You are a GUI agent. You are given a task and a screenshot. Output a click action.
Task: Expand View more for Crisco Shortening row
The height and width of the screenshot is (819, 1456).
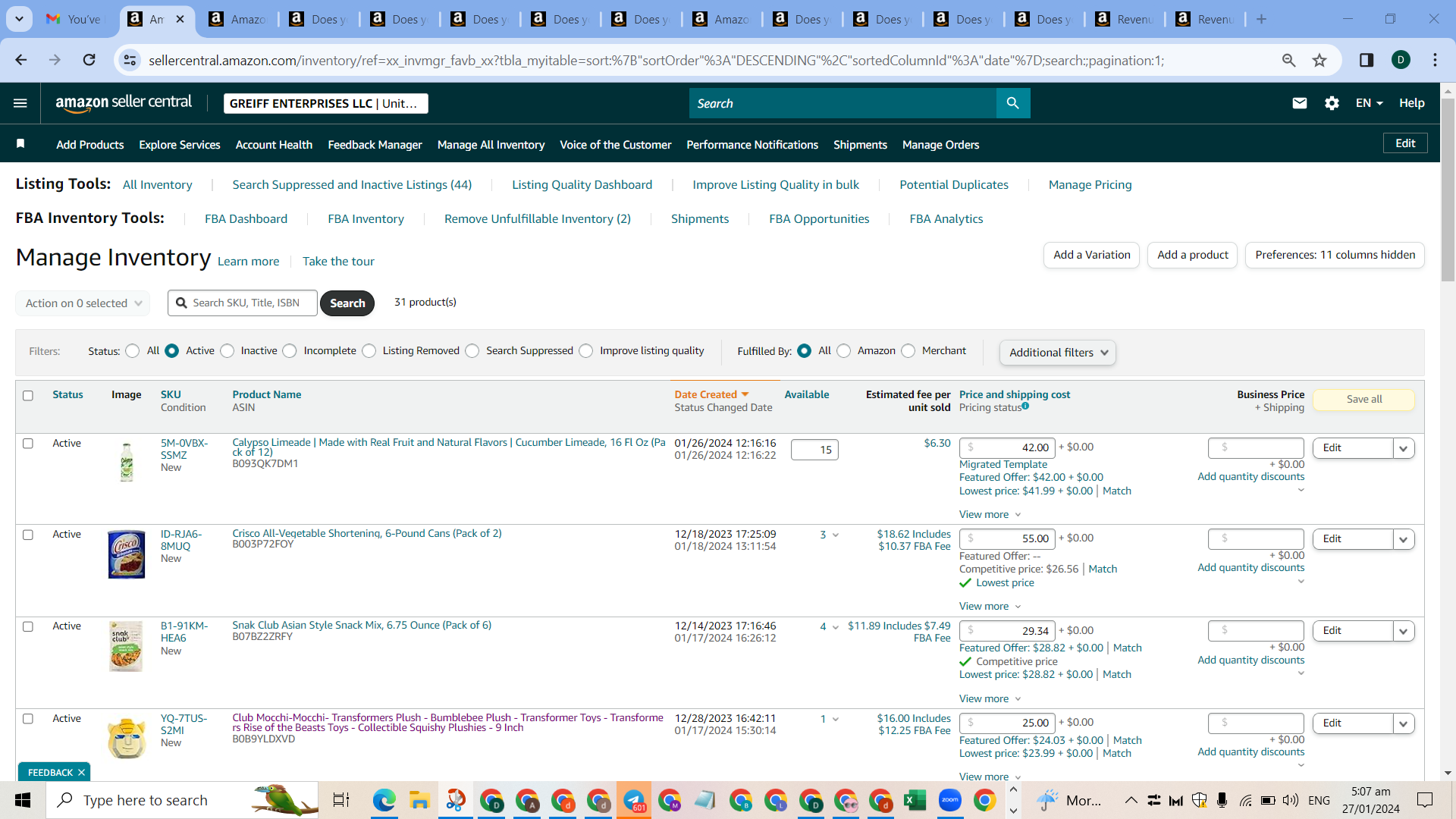coord(990,607)
